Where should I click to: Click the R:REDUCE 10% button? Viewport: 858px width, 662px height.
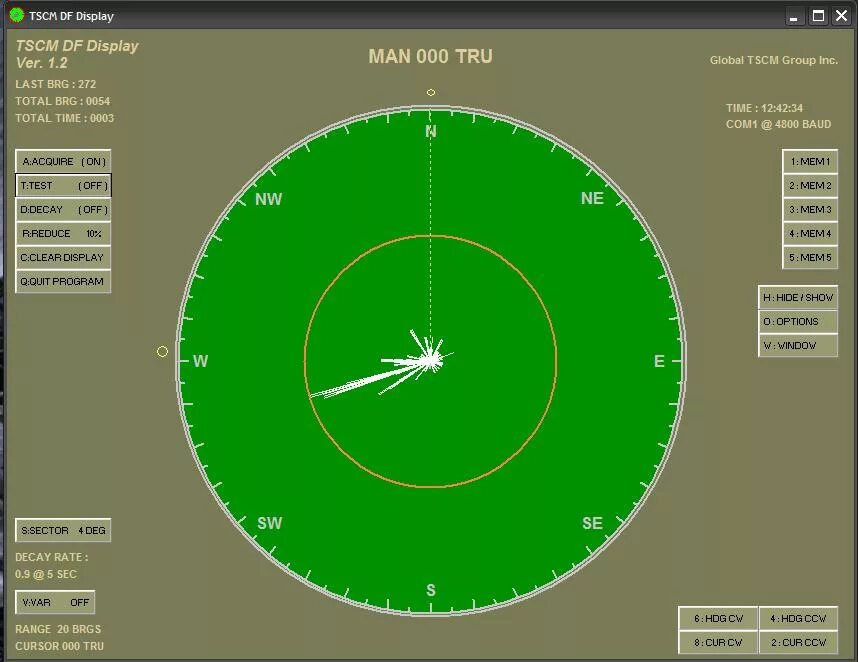coord(63,234)
